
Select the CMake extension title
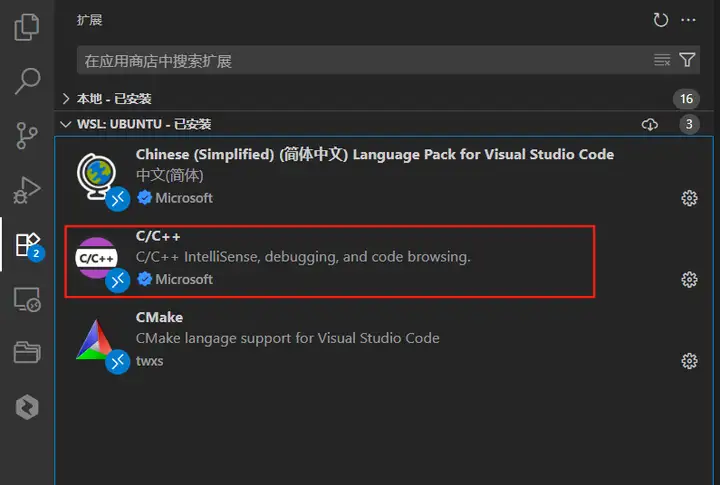[x=159, y=317]
